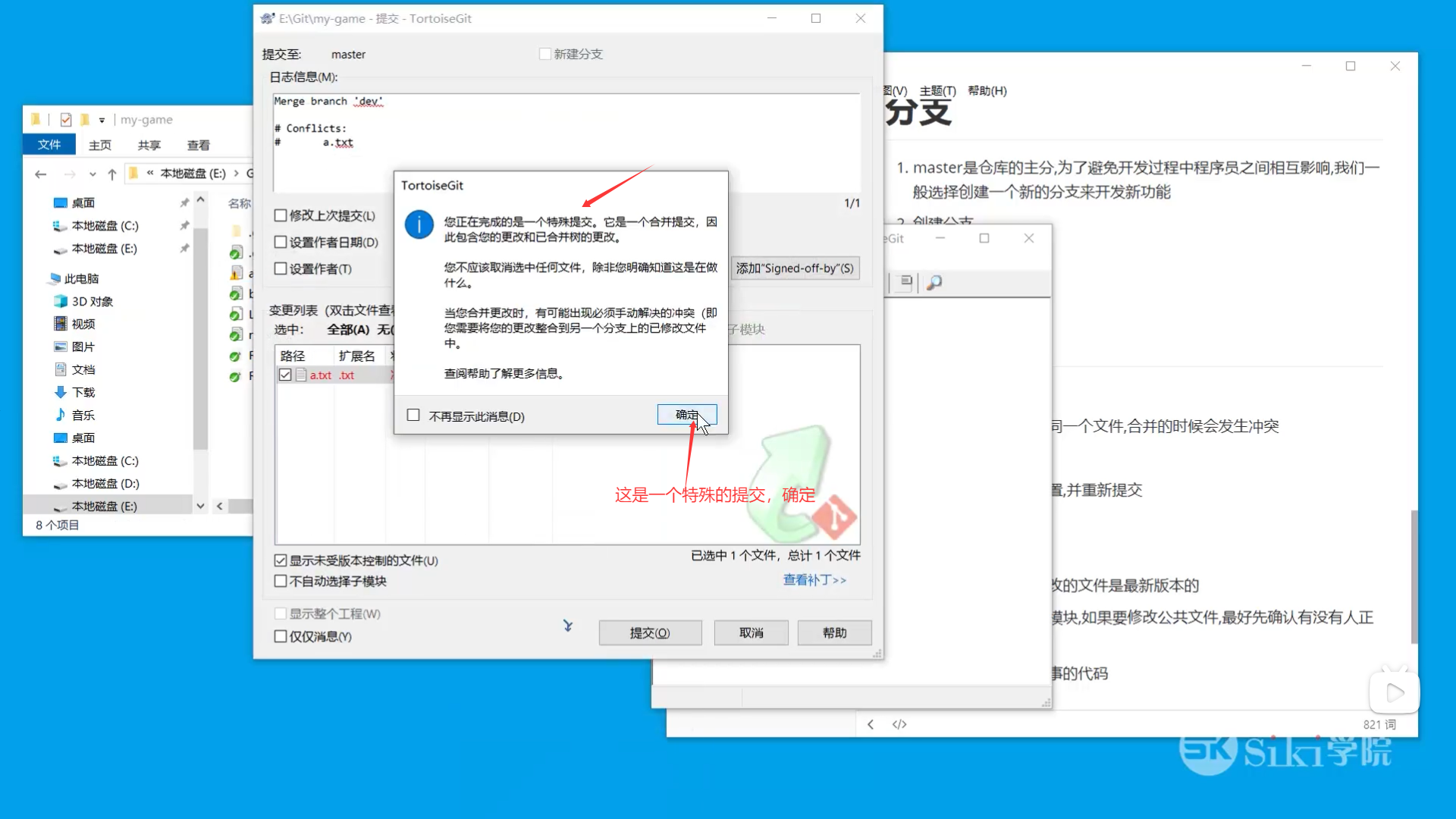Toggle 'Show unversioned files' checkbox
This screenshot has width=1456, height=819.
click(x=281, y=560)
